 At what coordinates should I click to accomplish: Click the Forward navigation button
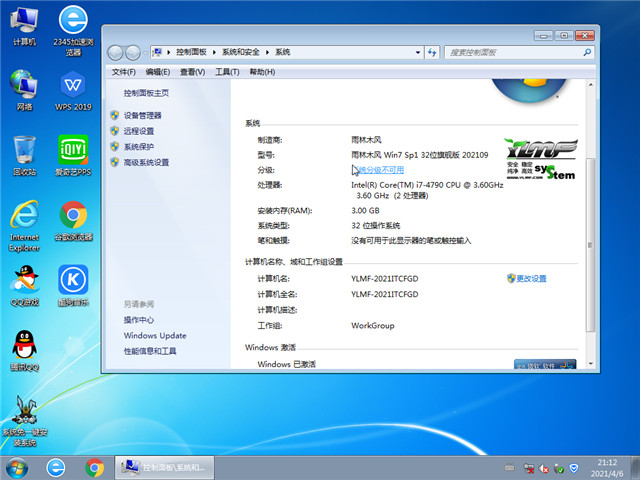click(133, 53)
